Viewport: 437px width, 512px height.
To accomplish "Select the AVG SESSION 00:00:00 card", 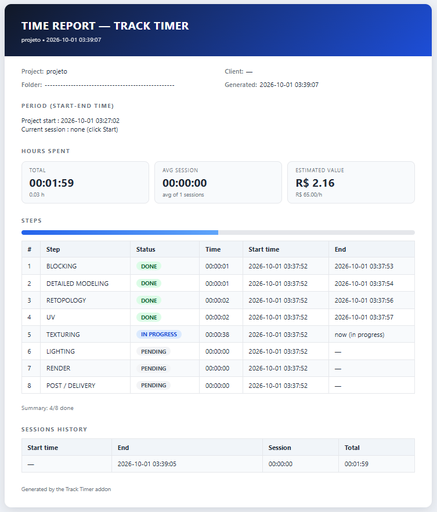I will pos(218,182).
